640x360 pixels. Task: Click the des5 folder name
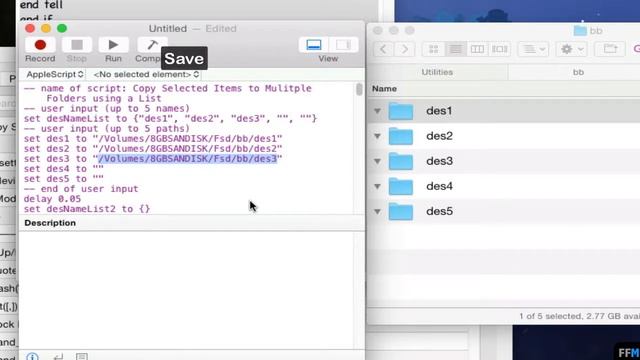click(x=439, y=211)
